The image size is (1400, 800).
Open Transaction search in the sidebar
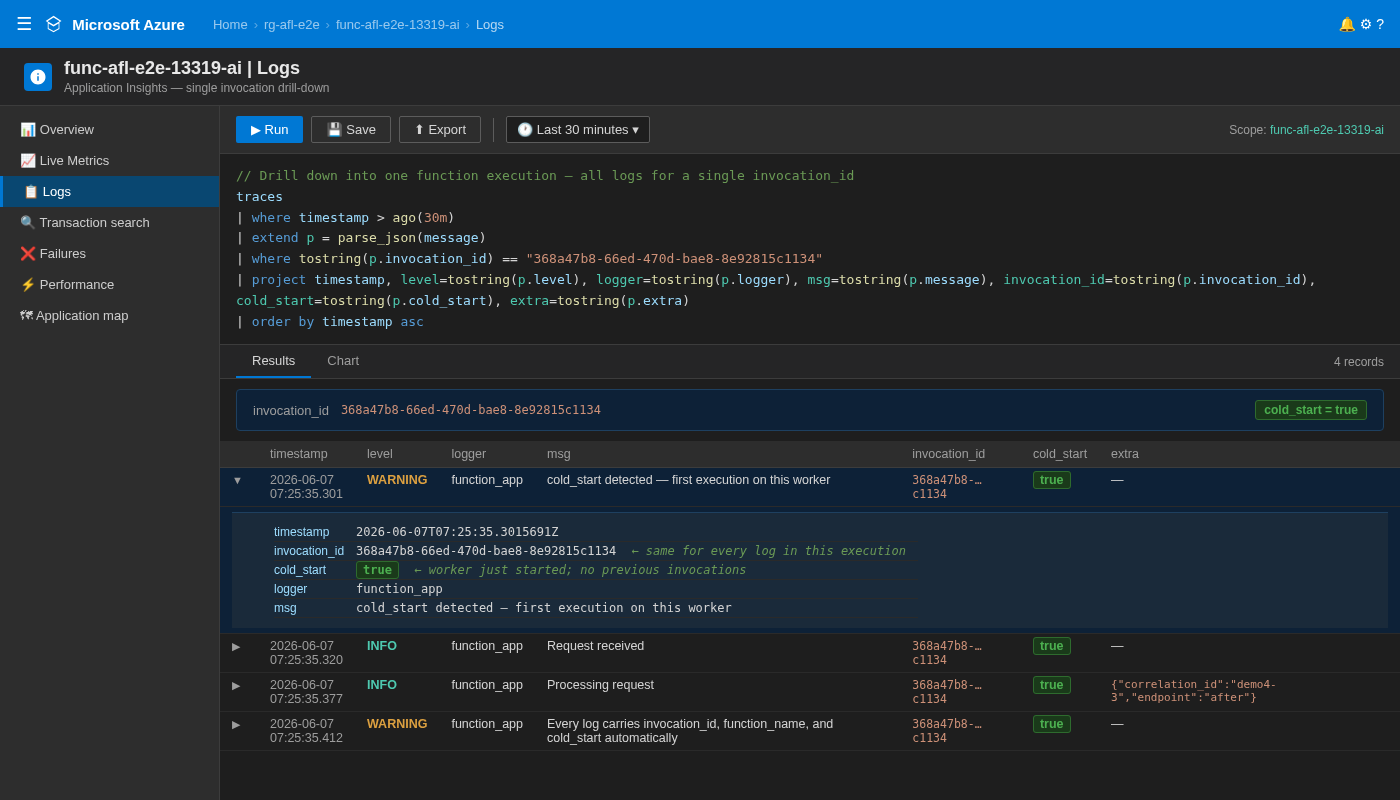(x=110, y=223)
